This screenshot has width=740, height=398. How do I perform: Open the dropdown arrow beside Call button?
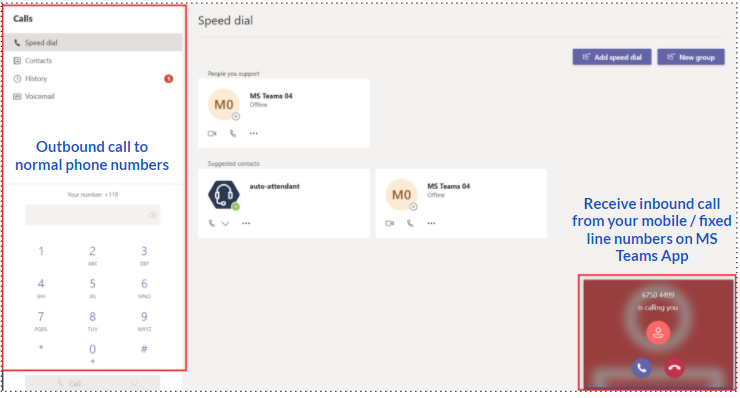(x=135, y=383)
